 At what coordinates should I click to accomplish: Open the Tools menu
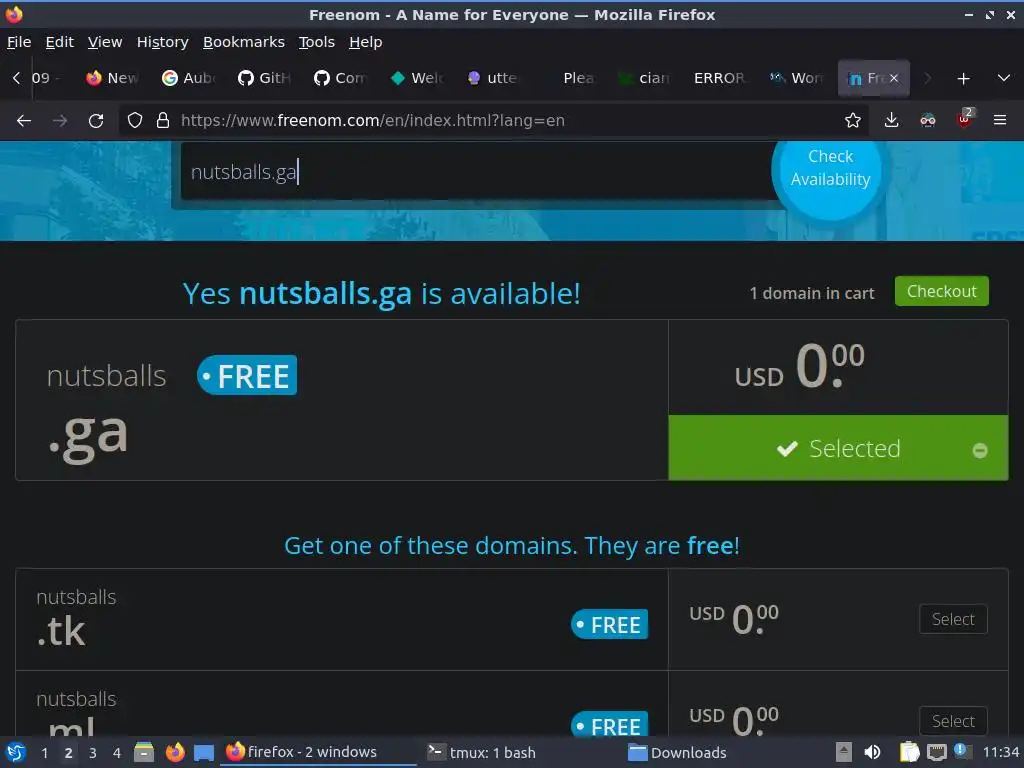point(317,42)
